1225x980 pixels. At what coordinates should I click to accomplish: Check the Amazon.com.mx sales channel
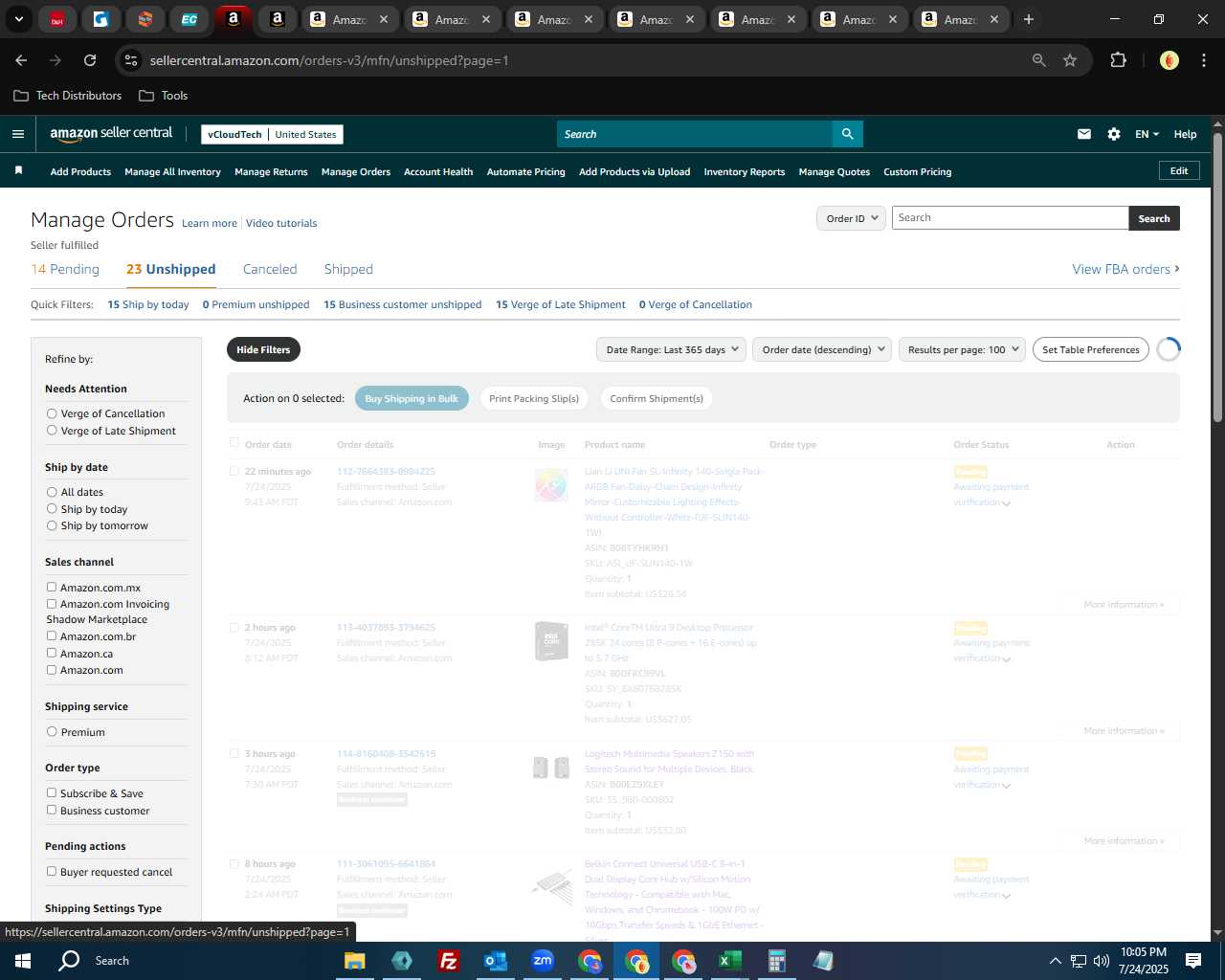52,588
